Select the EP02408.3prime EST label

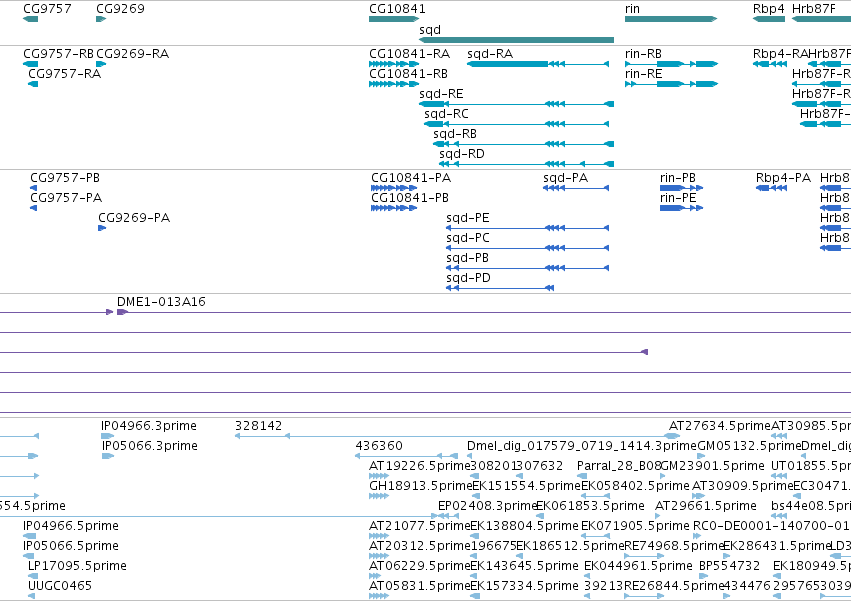pos(487,506)
